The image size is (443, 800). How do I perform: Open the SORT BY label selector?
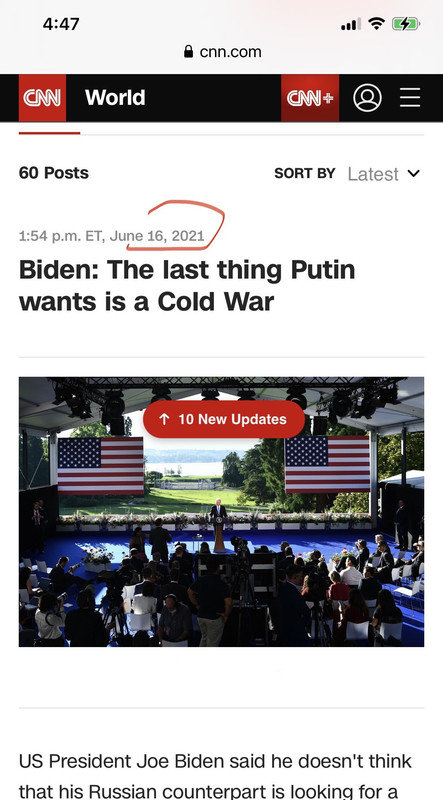click(305, 173)
